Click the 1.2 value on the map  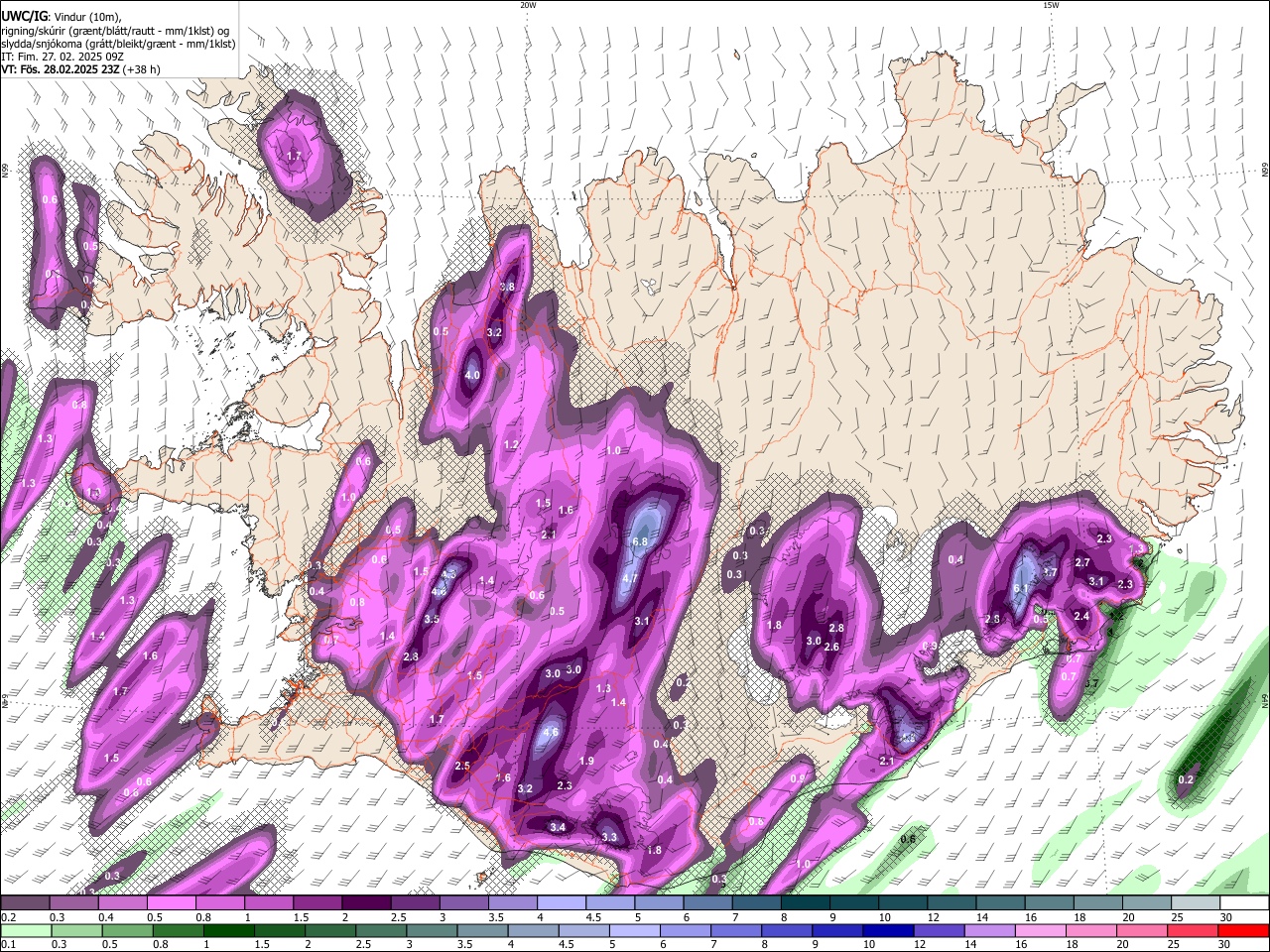coord(512,446)
